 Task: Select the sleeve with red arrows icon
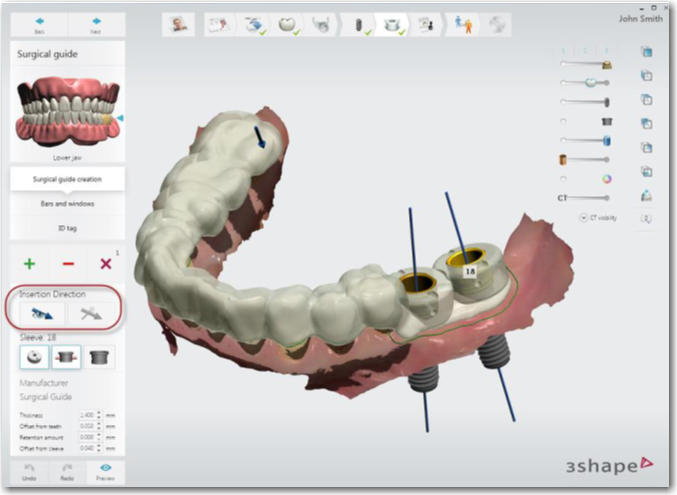coord(66,357)
